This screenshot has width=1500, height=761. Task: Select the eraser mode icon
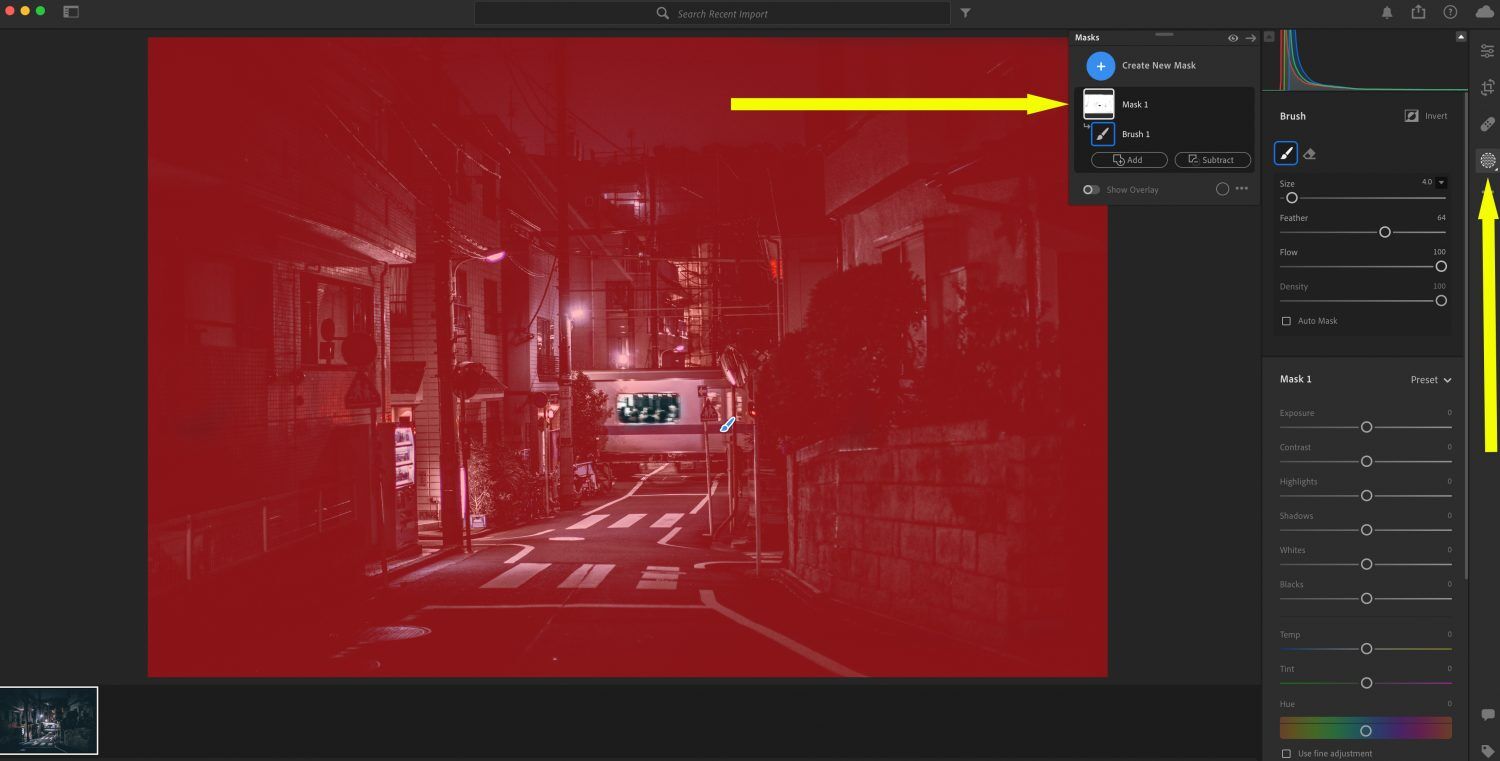(1310, 154)
